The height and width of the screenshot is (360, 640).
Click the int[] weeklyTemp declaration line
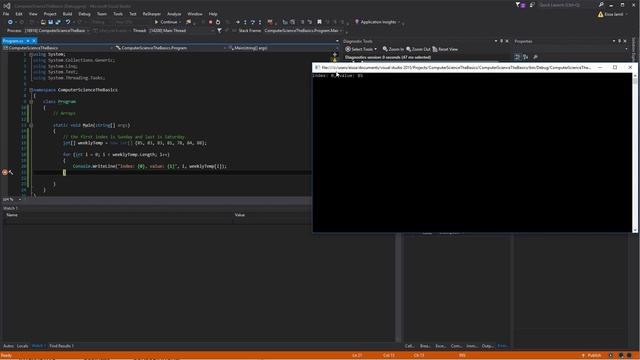click(x=135, y=143)
